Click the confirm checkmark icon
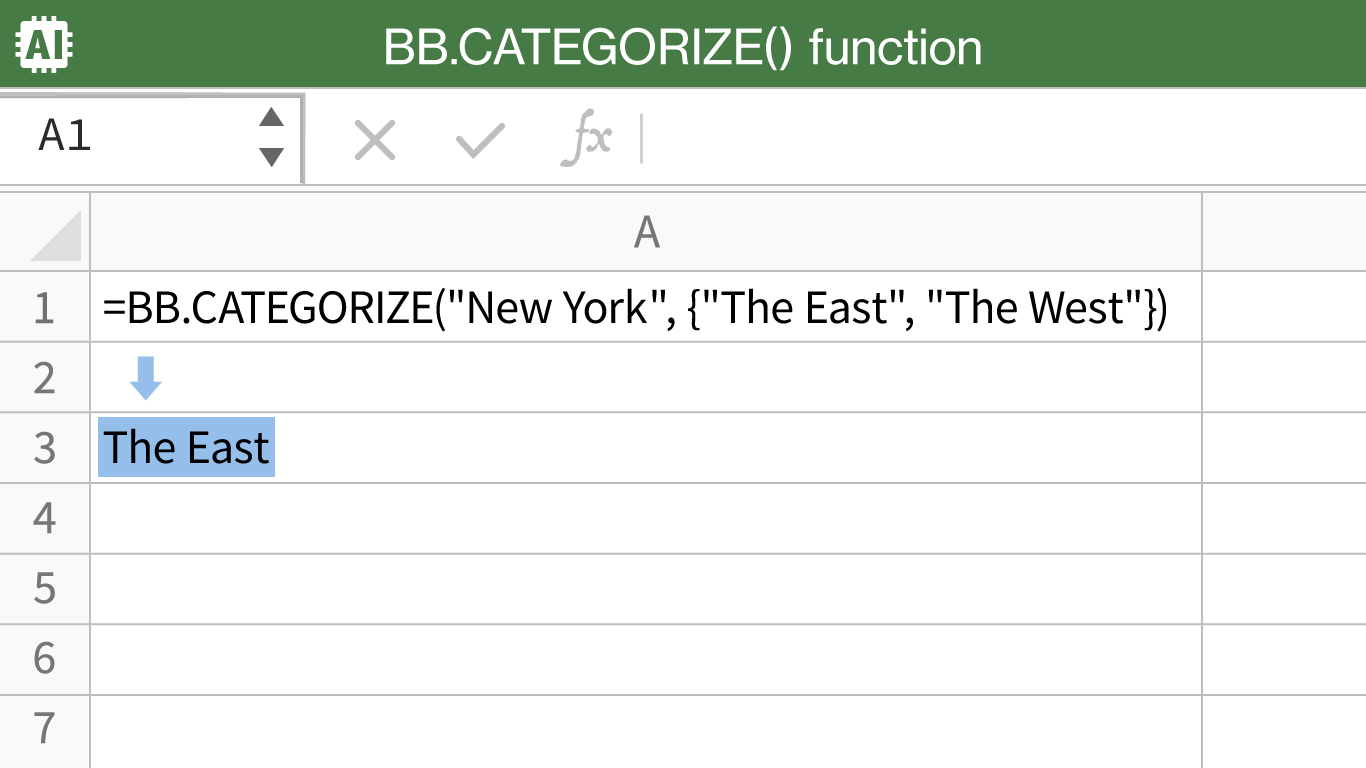This screenshot has width=1366, height=768. [x=480, y=140]
